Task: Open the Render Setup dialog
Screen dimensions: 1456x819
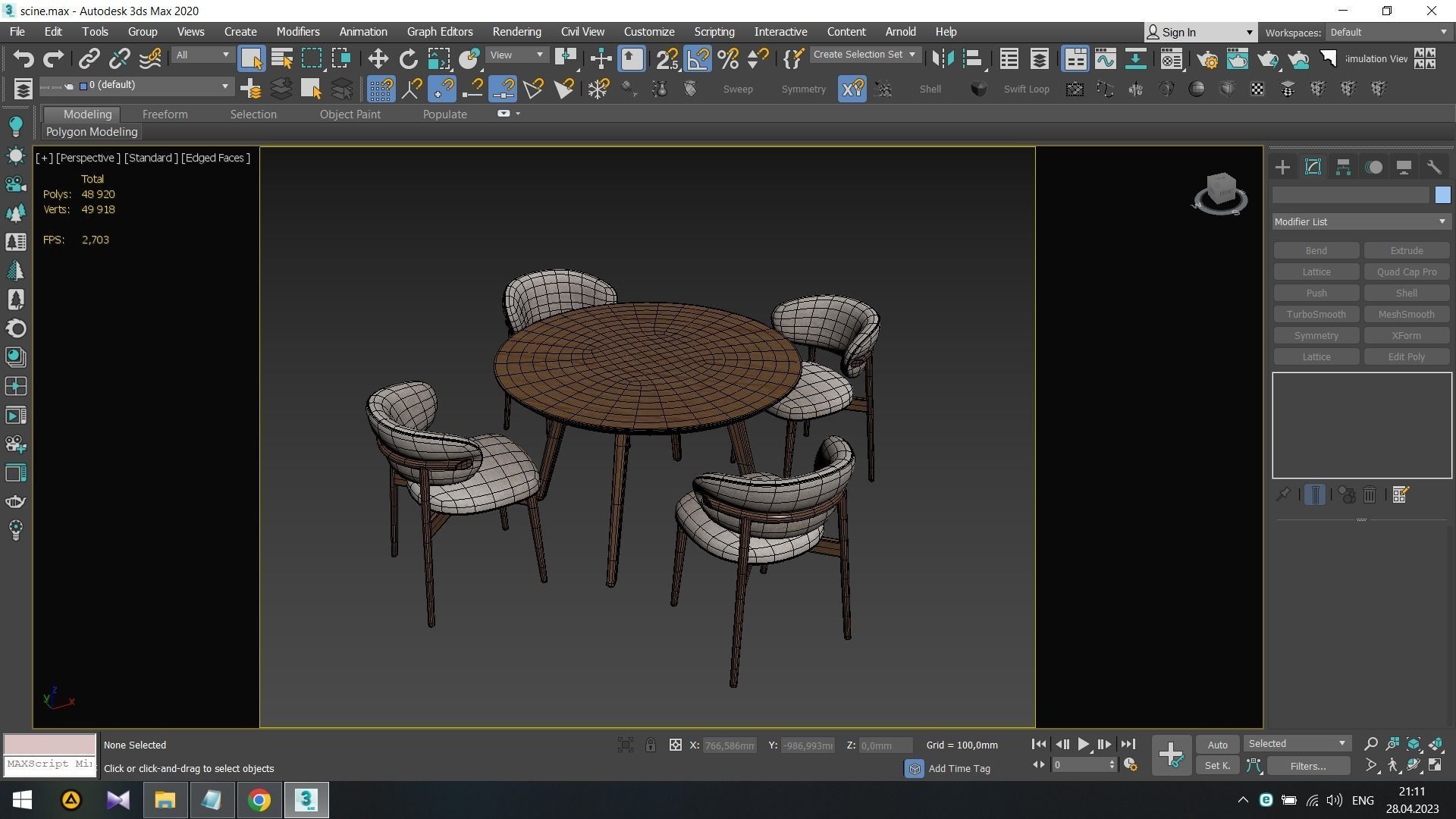Action: 1207,59
